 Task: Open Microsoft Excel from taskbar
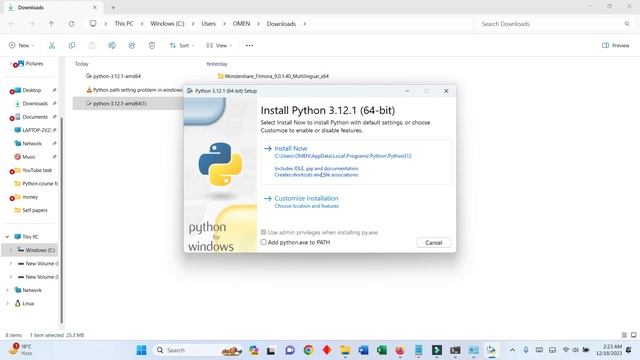click(382, 350)
